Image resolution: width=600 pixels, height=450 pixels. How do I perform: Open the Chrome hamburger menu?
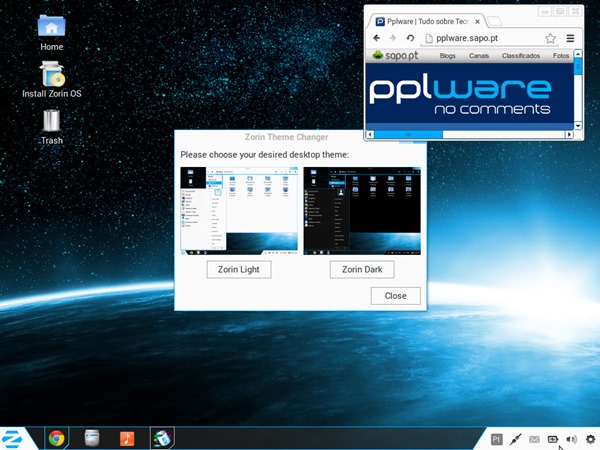pyautogui.click(x=570, y=38)
